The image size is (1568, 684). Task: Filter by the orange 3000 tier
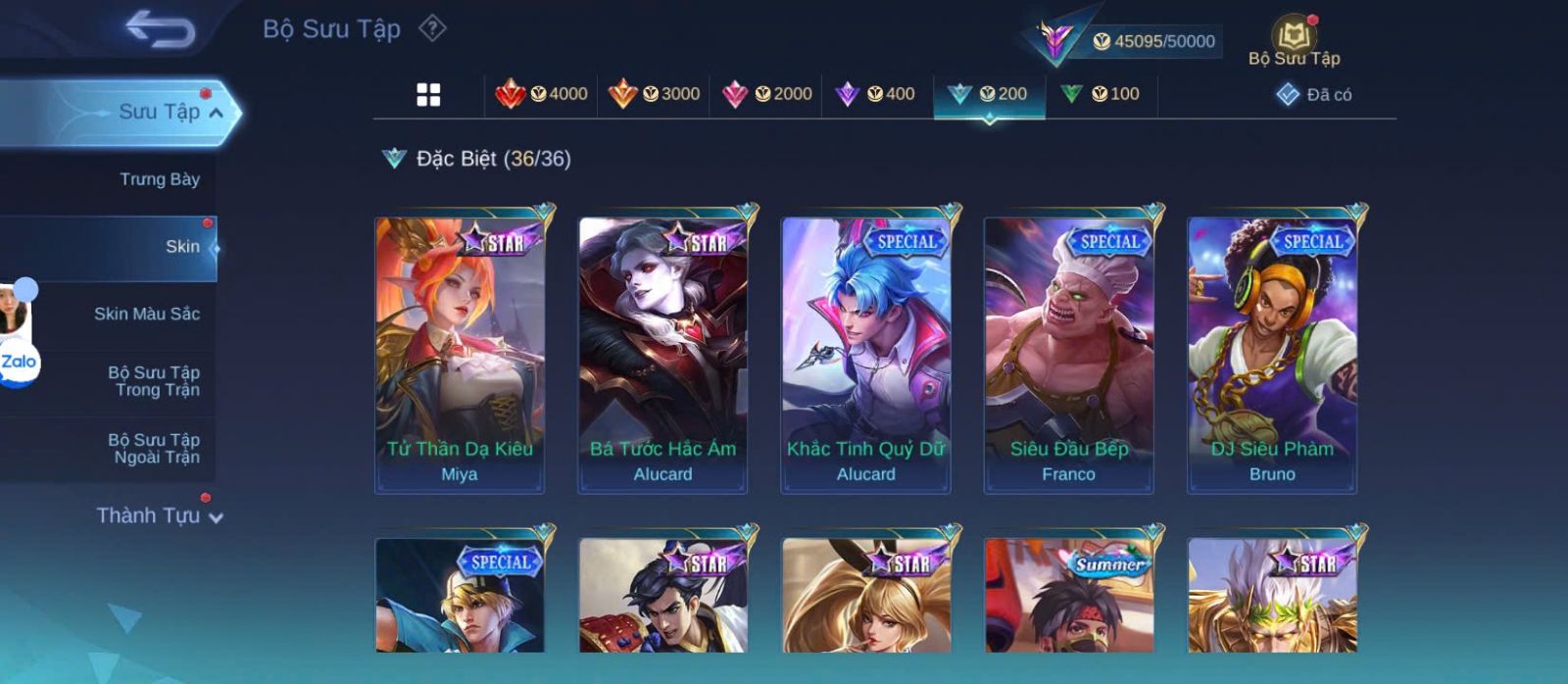click(654, 94)
